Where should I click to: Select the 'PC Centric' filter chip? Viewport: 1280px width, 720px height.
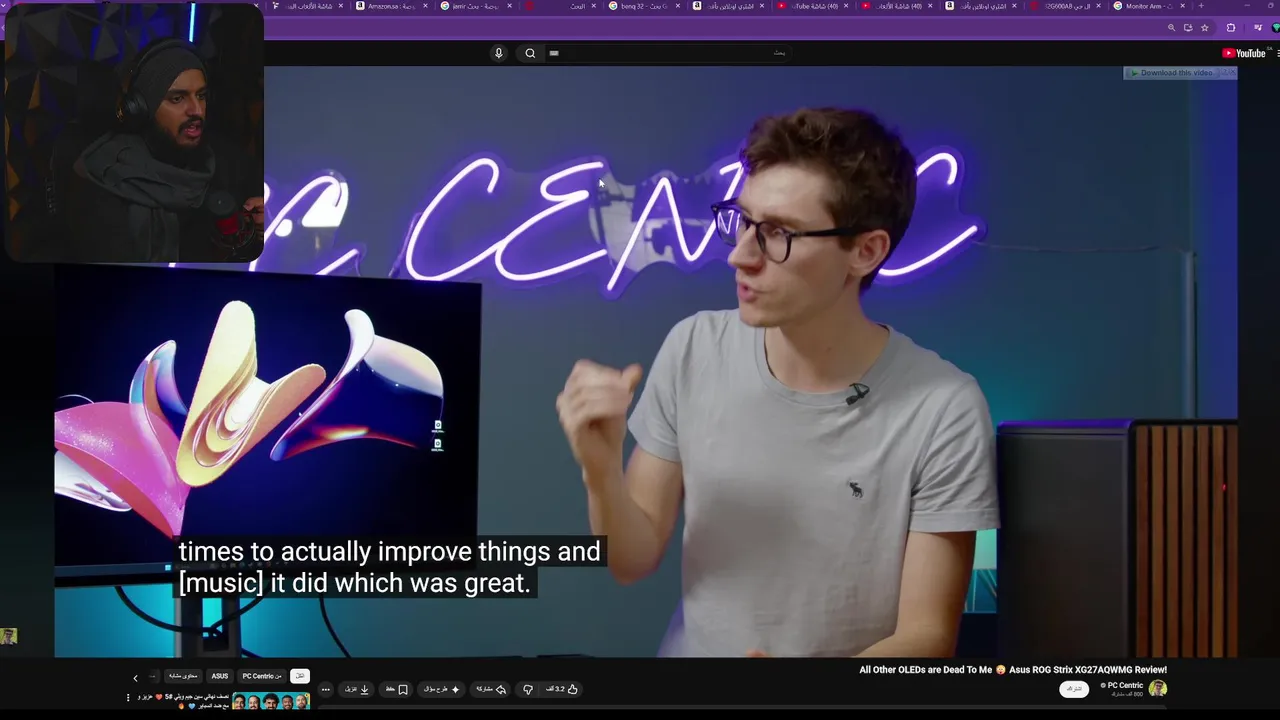pyautogui.click(x=262, y=676)
